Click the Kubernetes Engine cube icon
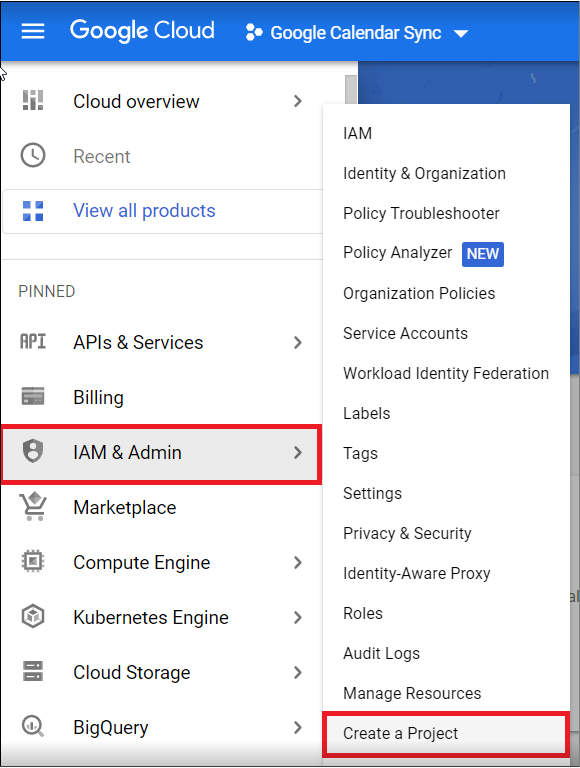This screenshot has width=580, height=768. [x=33, y=616]
